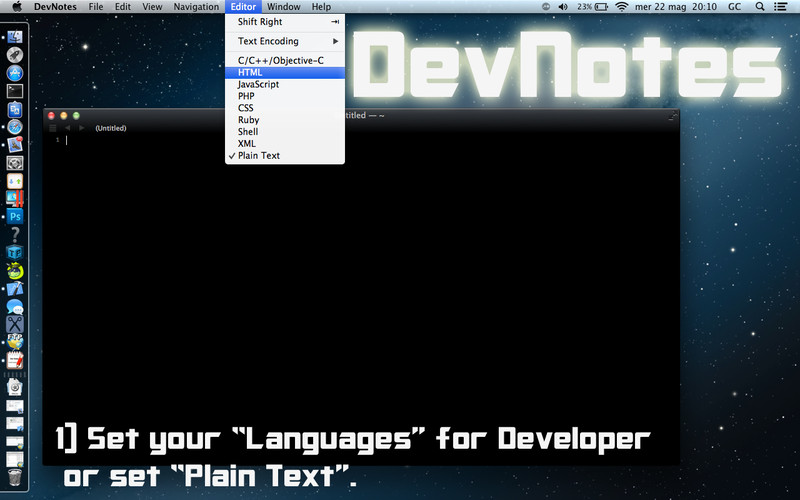Click the battery status indicator
Viewport: 800px width, 500px height.
click(x=592, y=7)
